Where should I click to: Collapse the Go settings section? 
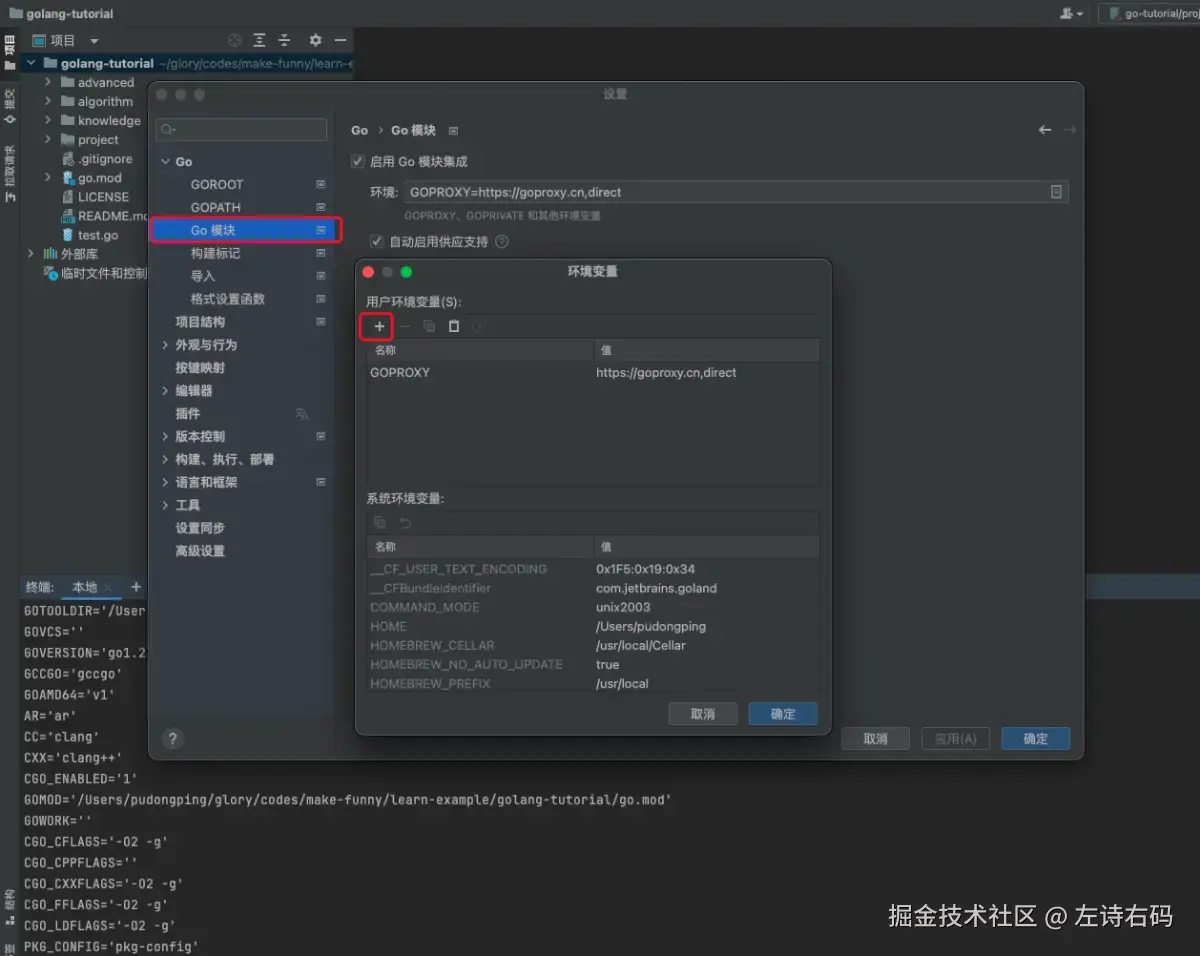(165, 161)
